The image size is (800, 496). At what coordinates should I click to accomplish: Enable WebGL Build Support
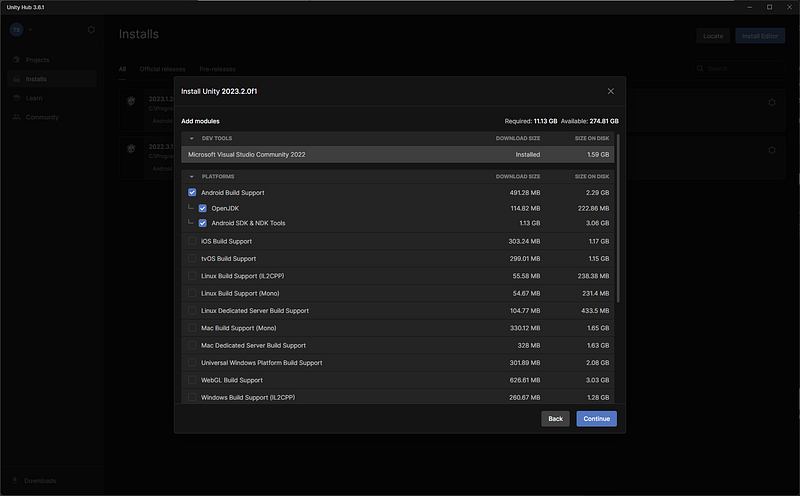192,380
